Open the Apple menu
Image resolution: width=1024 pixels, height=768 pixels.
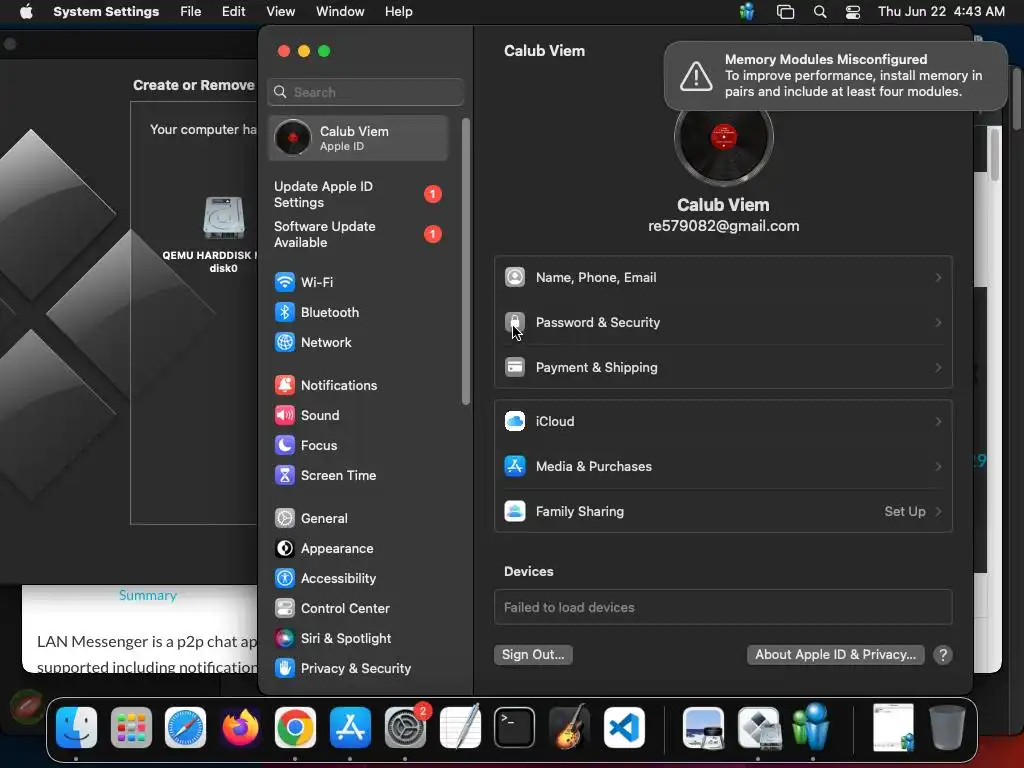coord(26,12)
